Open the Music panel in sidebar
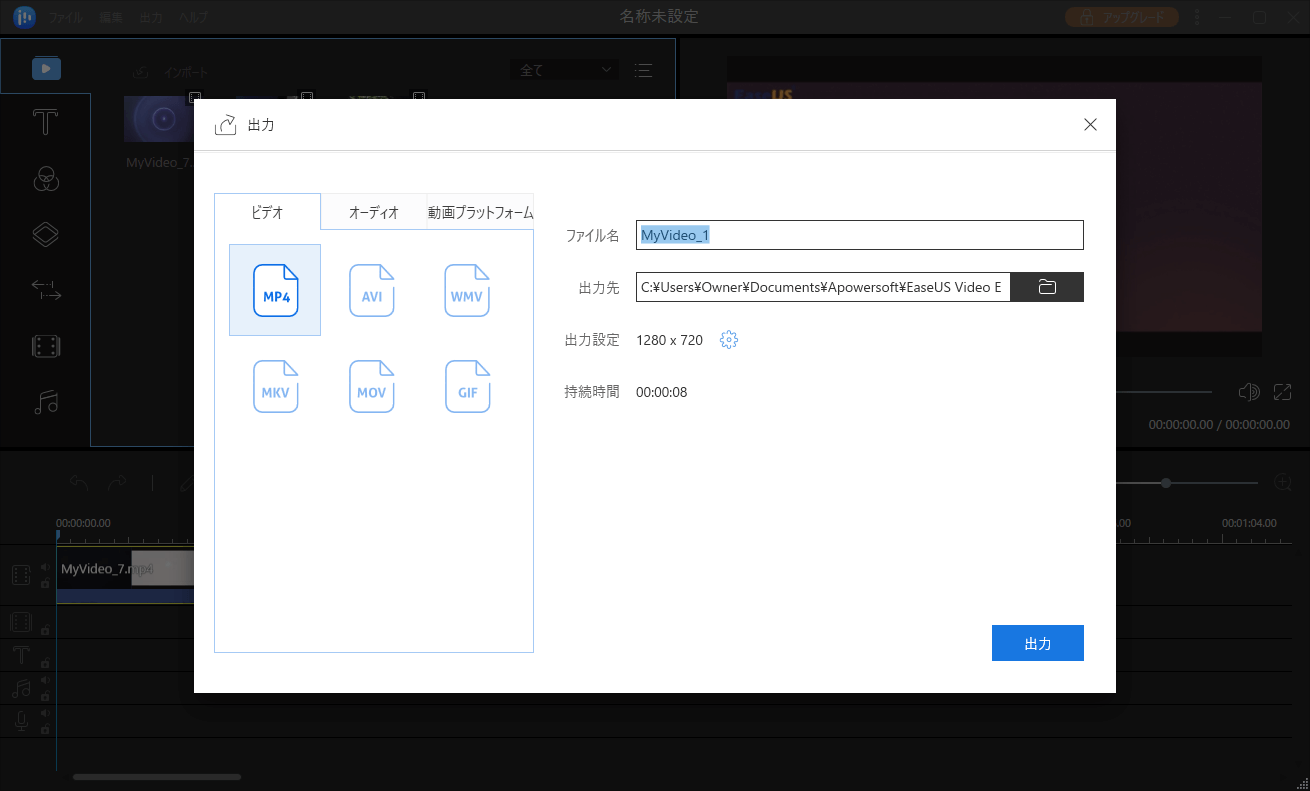Screen dimensions: 1310x791 (x=46, y=402)
